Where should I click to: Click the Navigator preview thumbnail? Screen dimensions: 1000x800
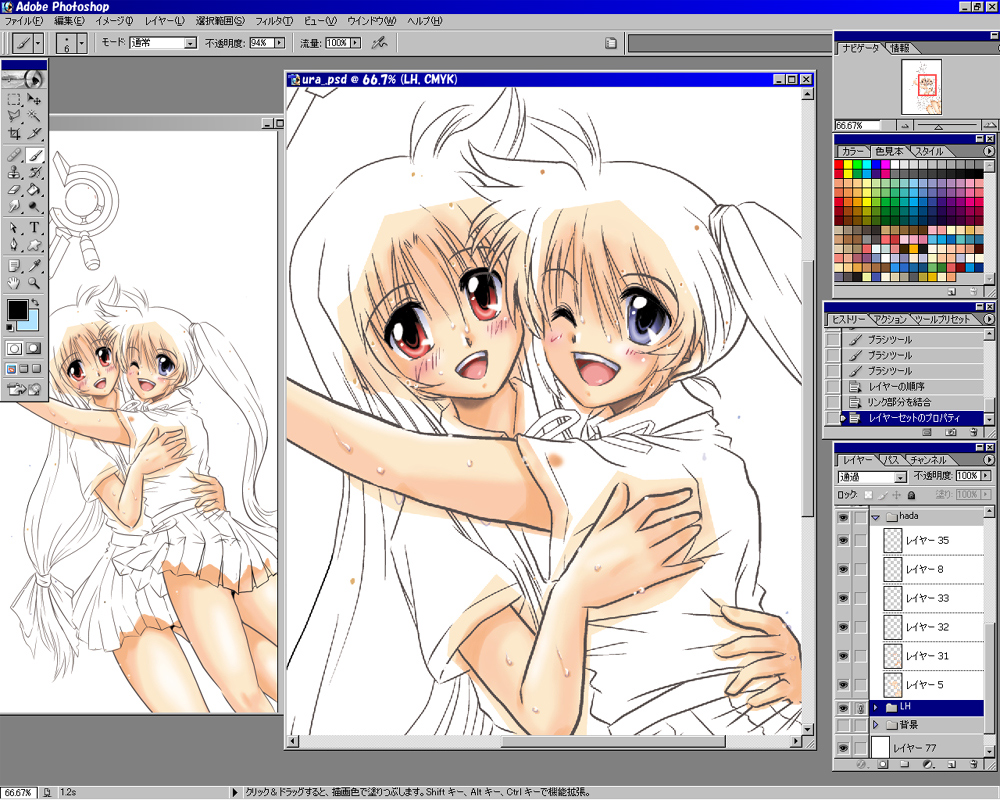point(922,87)
